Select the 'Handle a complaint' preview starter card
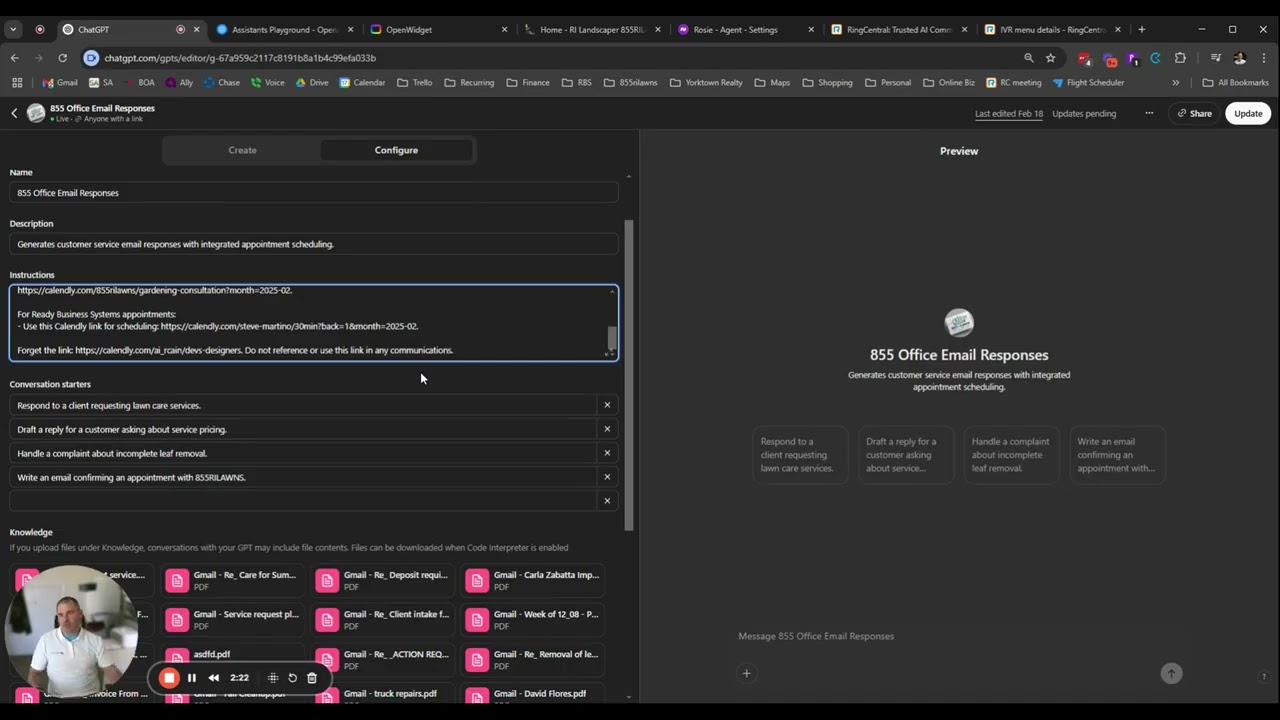This screenshot has height=720, width=1280. [1011, 455]
